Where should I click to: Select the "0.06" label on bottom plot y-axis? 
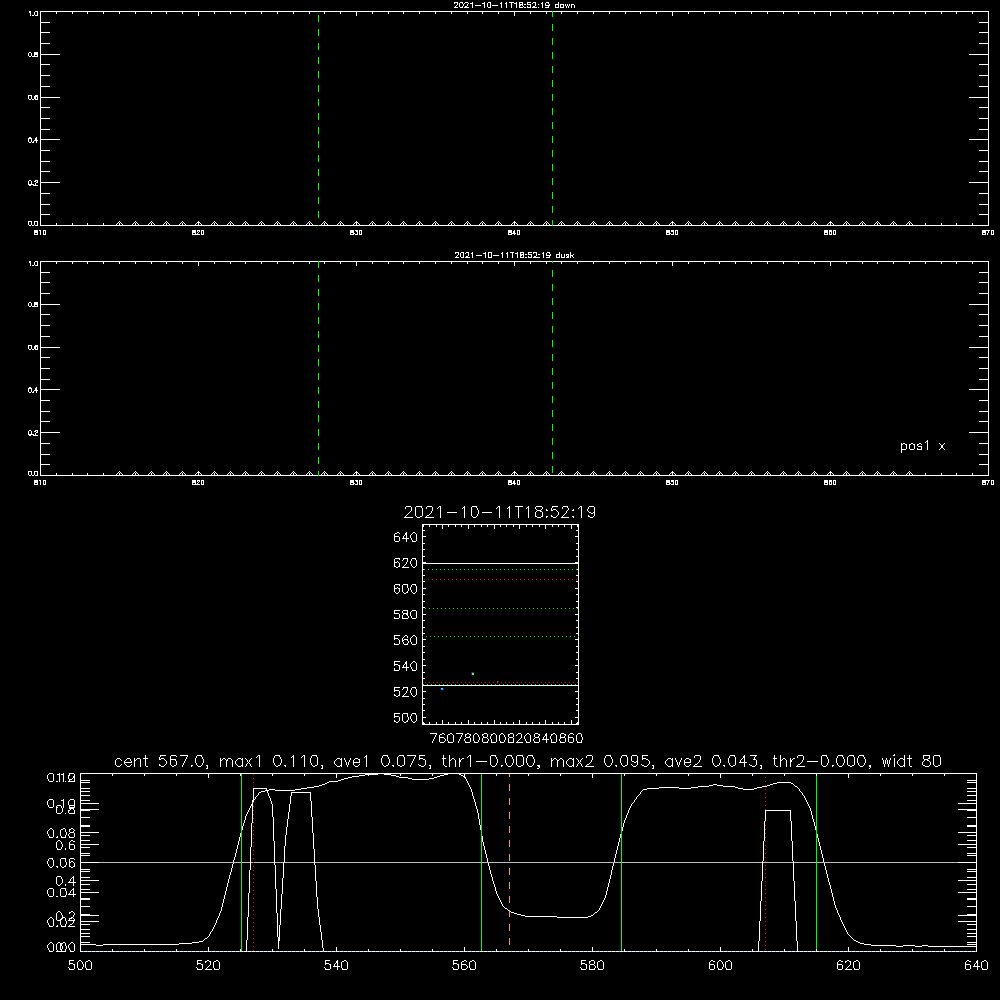point(61,862)
